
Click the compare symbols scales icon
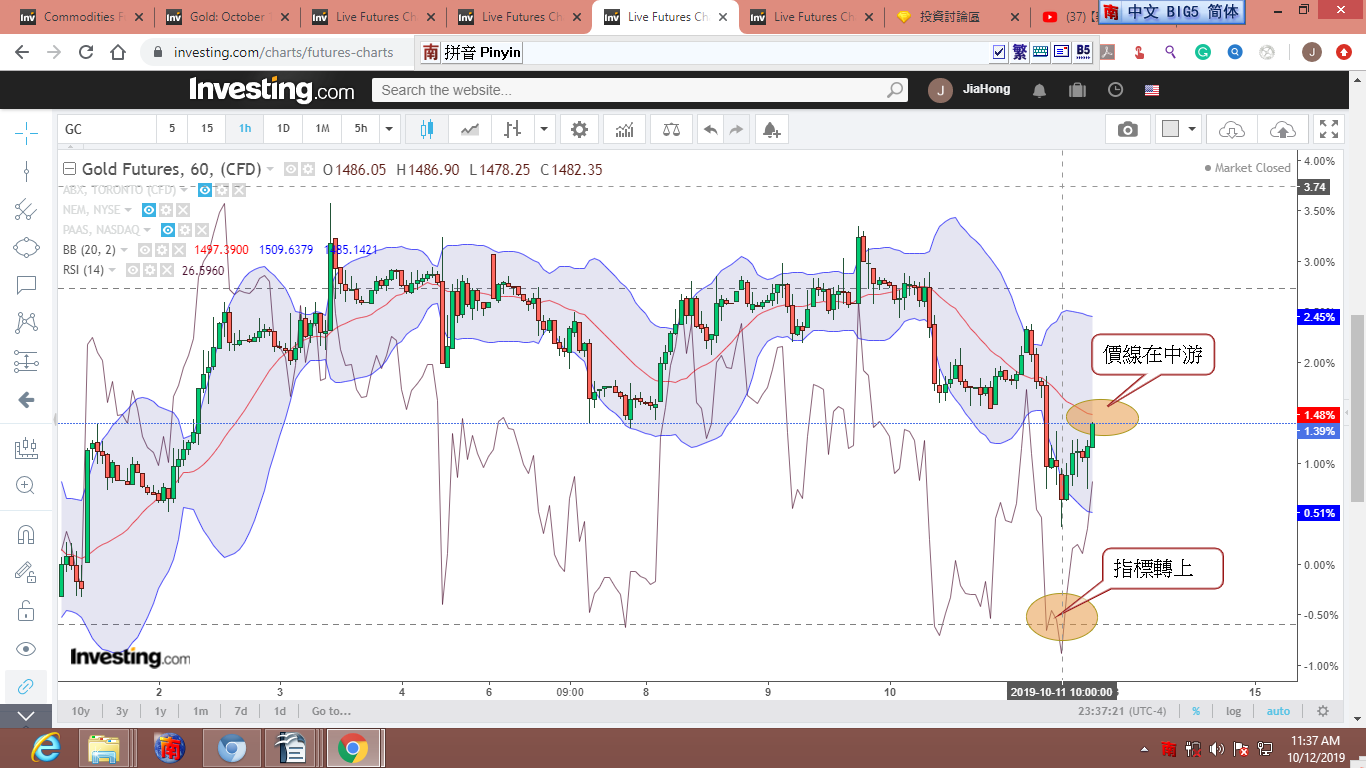[669, 129]
